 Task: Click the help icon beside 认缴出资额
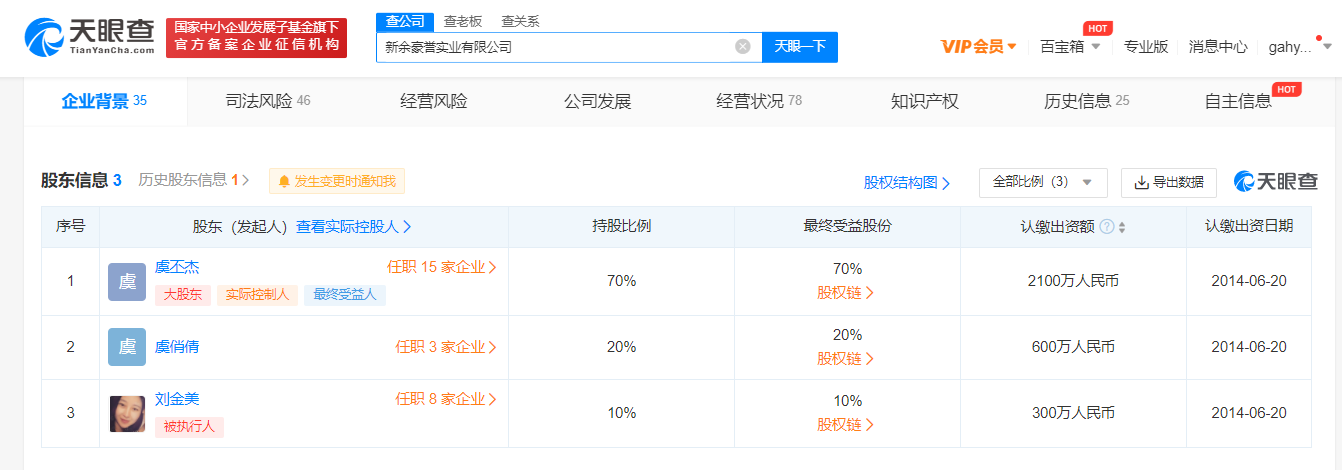click(1107, 227)
